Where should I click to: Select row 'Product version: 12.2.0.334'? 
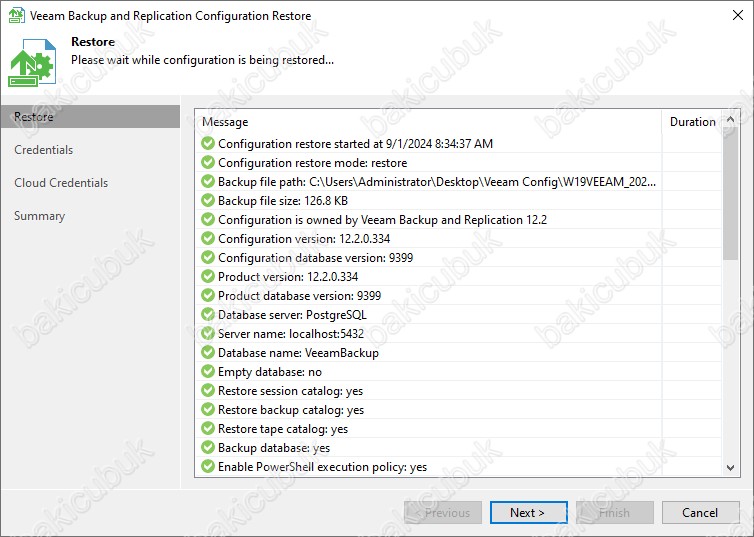click(x=459, y=276)
